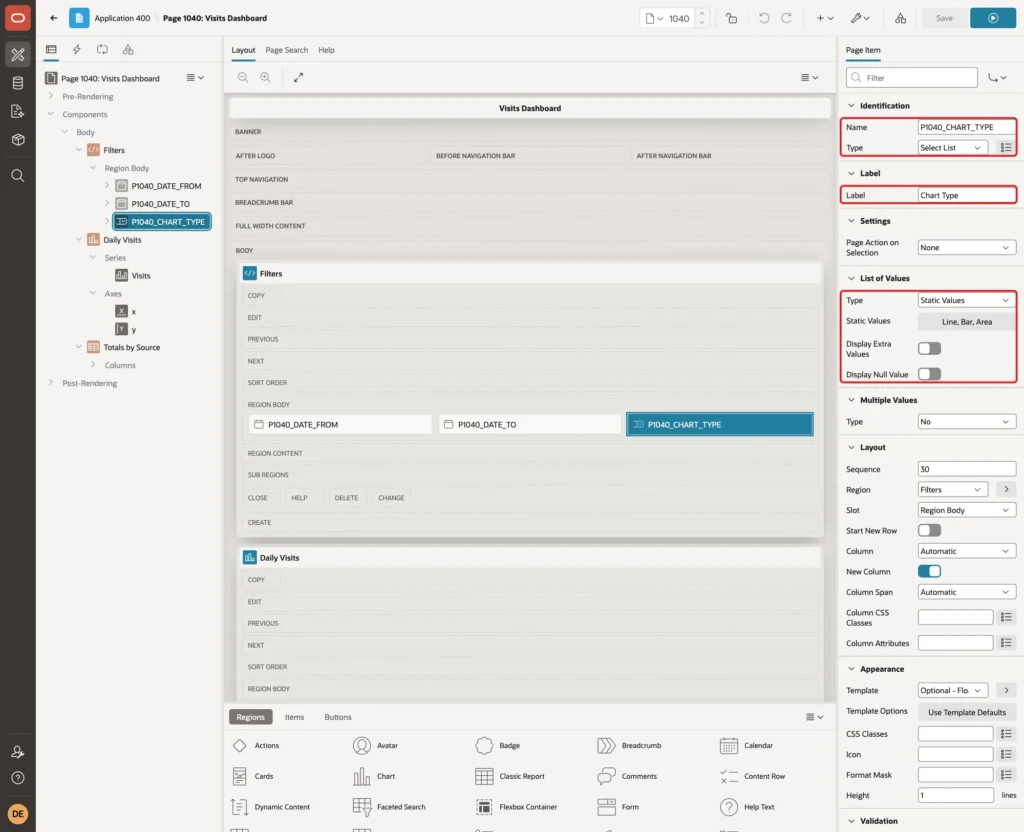1024x832 pixels.
Task: Open the Slot Region Body dropdown
Action: 967,510
